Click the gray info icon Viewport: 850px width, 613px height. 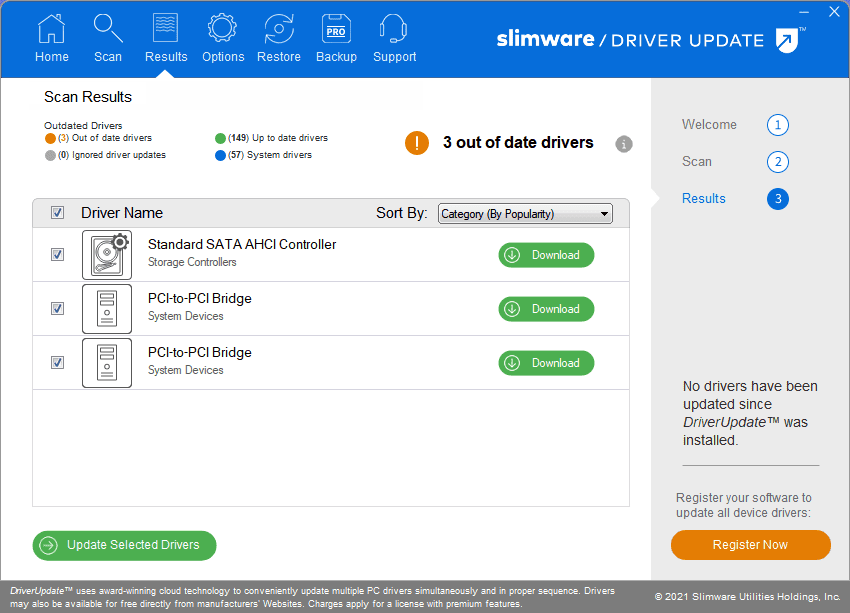(x=624, y=144)
